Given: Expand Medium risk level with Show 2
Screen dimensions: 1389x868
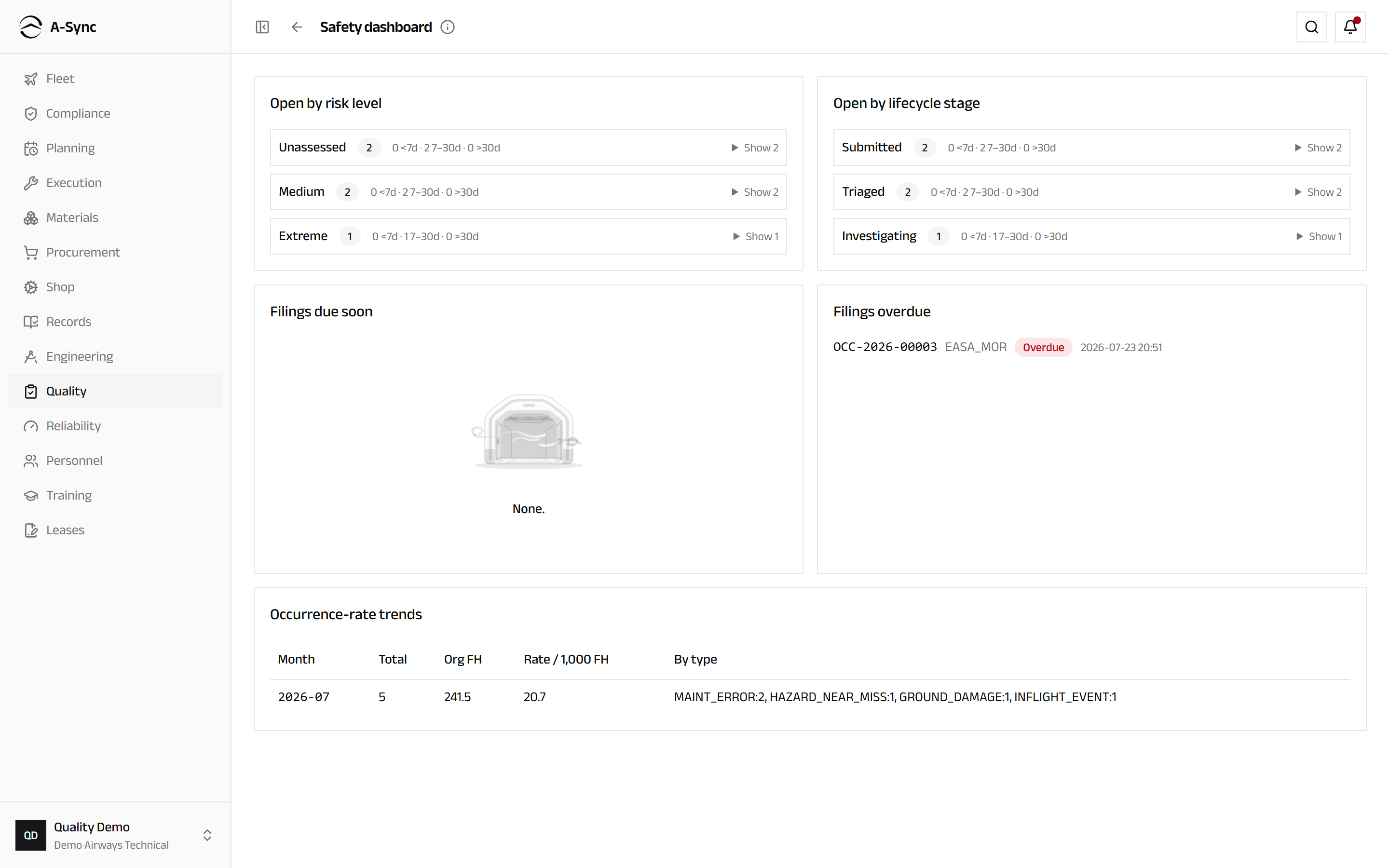Looking at the screenshot, I should [x=755, y=192].
